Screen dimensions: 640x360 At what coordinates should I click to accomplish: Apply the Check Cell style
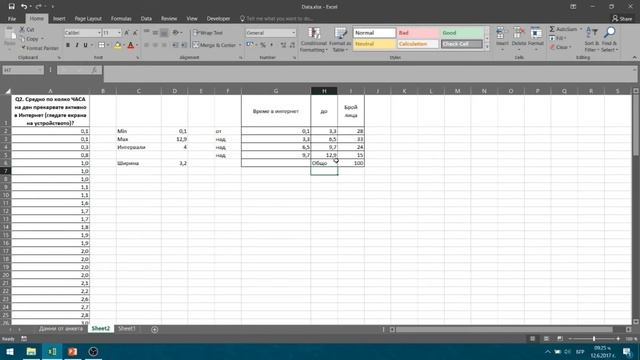(462, 44)
